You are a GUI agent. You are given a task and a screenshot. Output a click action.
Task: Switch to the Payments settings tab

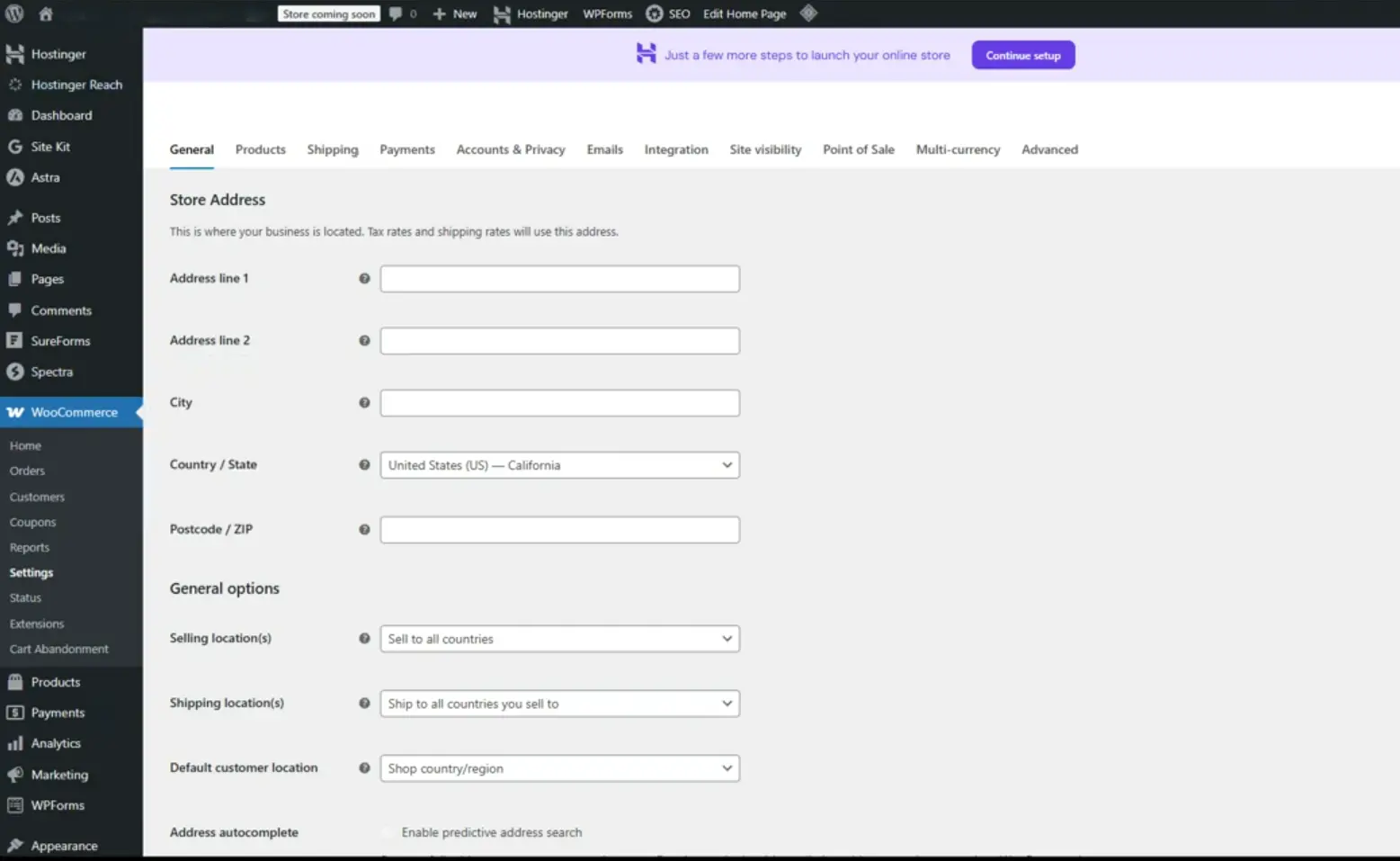(407, 149)
